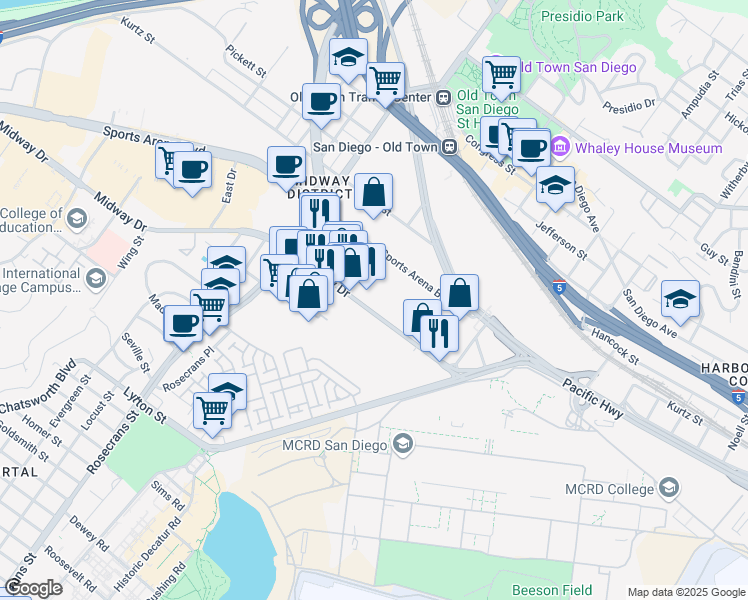748x600 pixels.
Task: Select the grocery cart marker near the transit center
Action: 386,81
